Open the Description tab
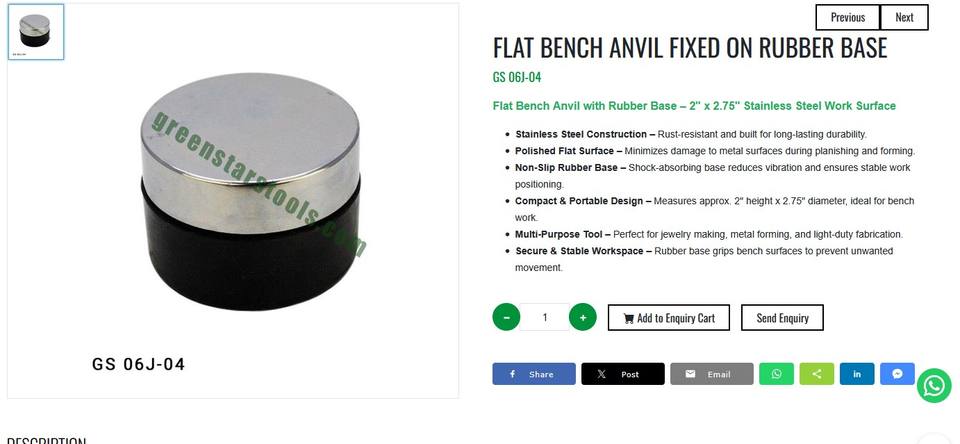 tap(46, 440)
